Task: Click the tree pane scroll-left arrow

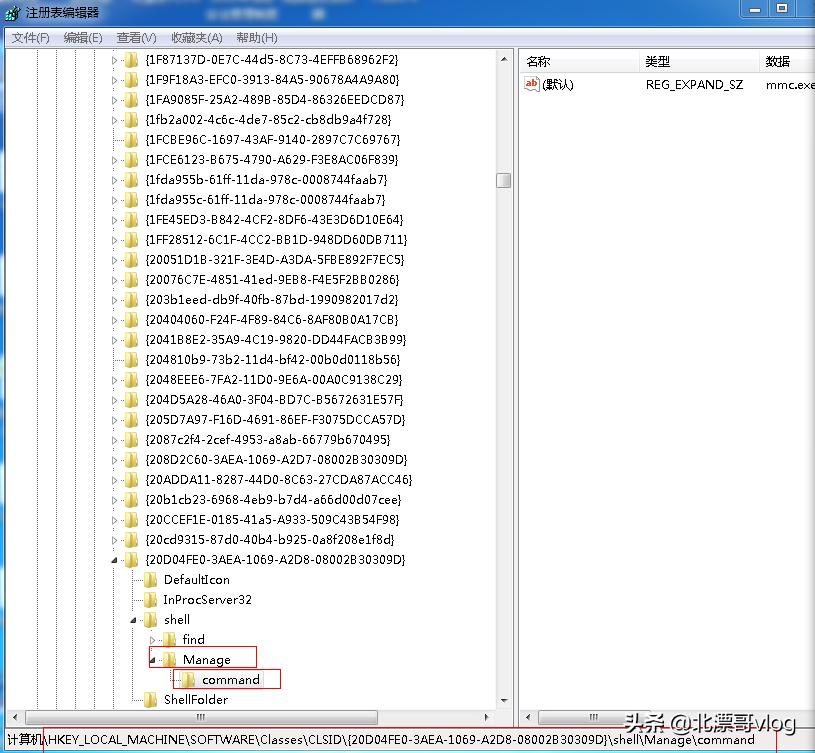Action: 15,718
